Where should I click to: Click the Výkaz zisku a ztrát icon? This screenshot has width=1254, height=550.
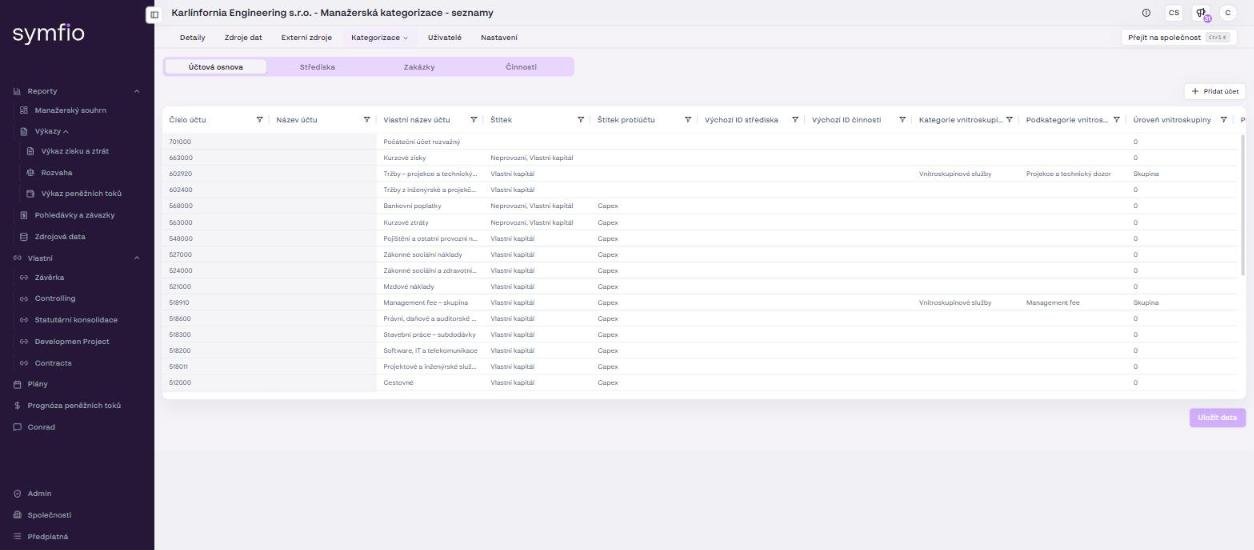(30, 151)
